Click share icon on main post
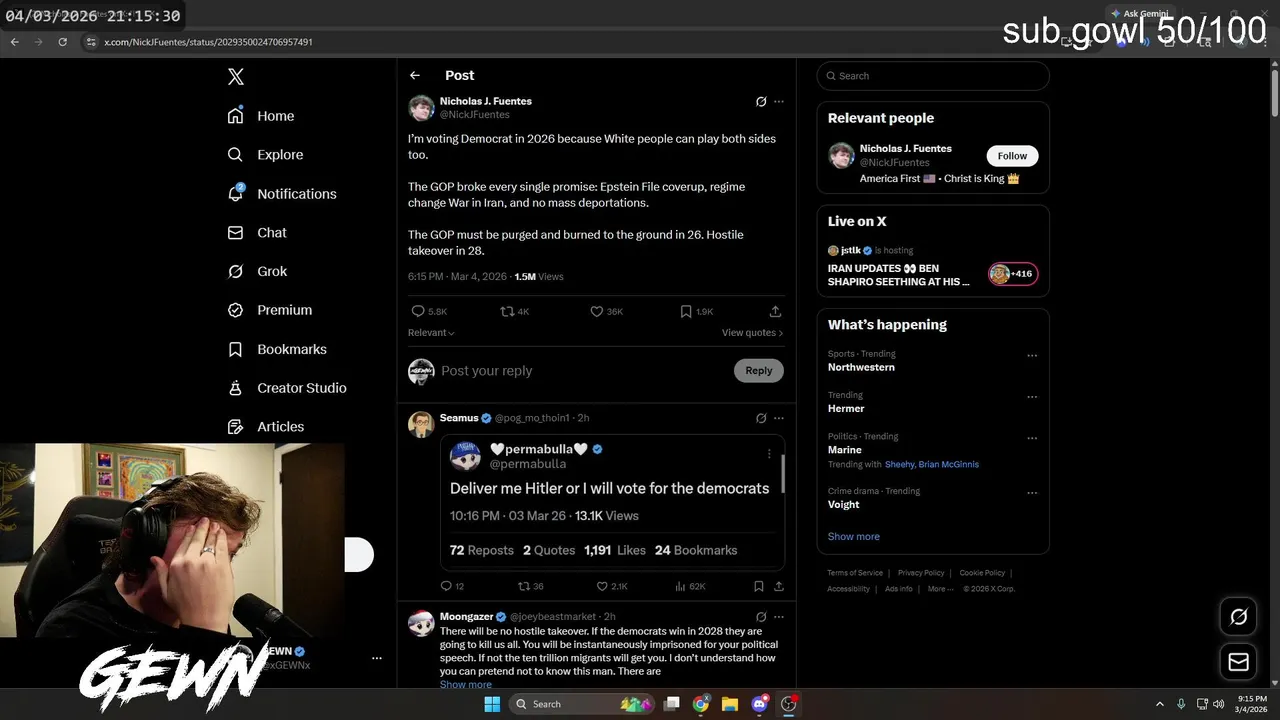1280x720 pixels. [775, 312]
